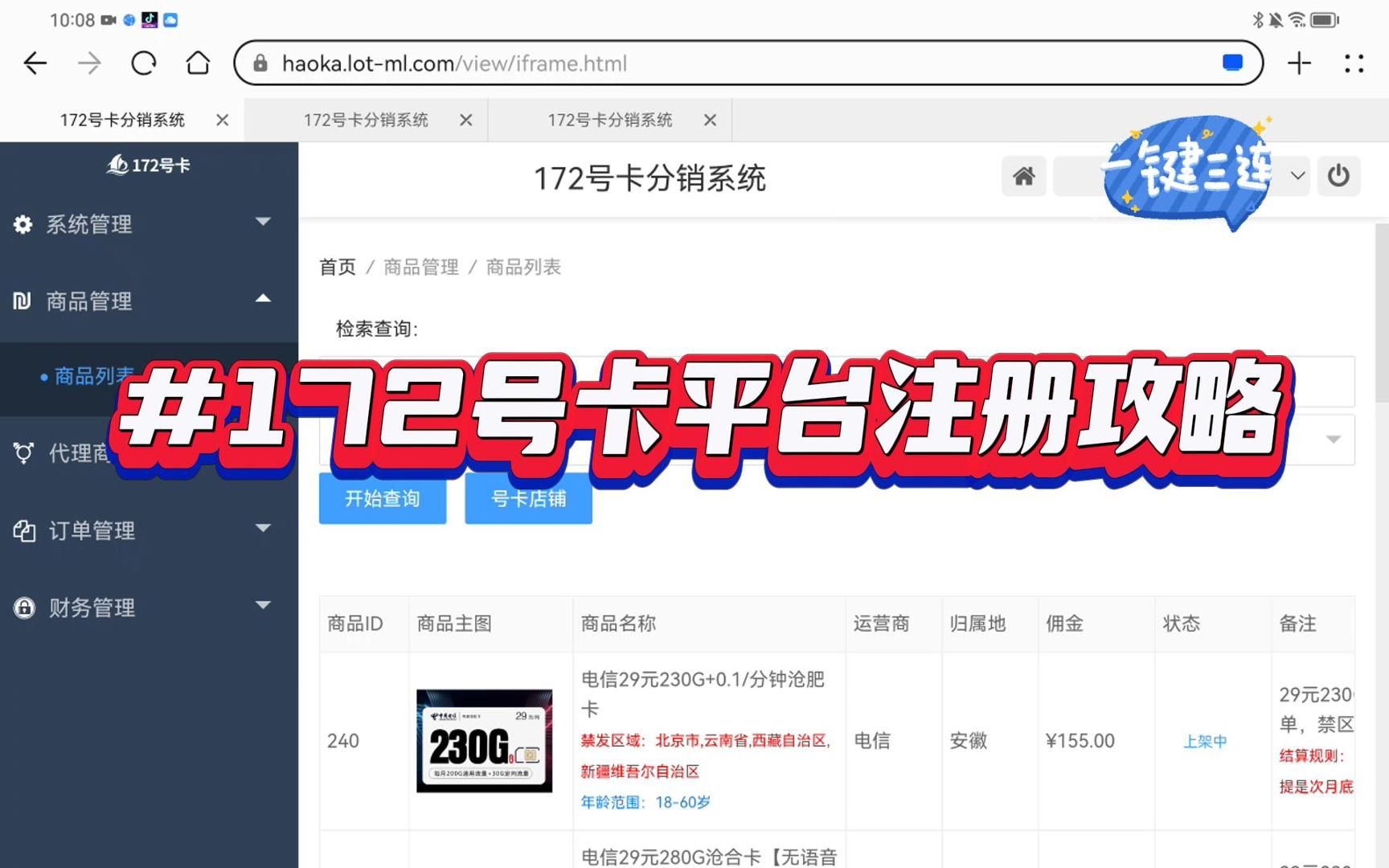Open the user dropdown chevron in header
The image size is (1389, 868).
[x=1297, y=176]
